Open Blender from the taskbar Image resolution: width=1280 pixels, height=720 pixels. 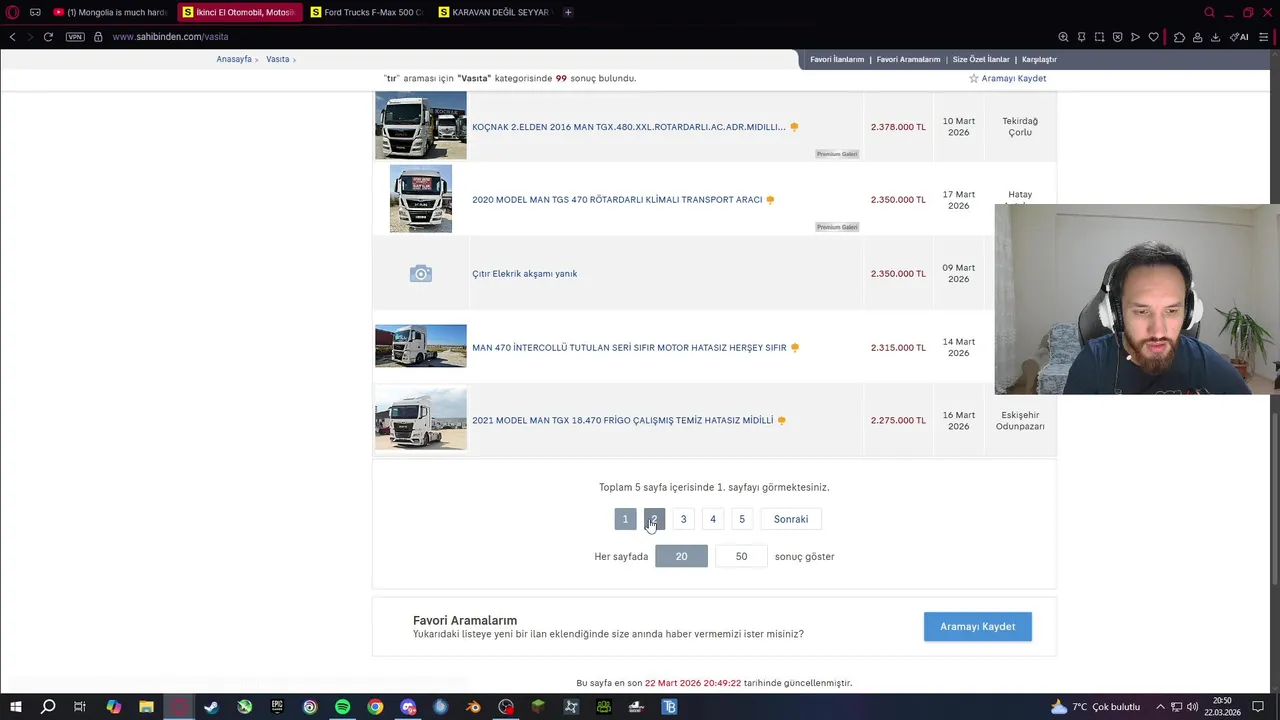(x=473, y=707)
